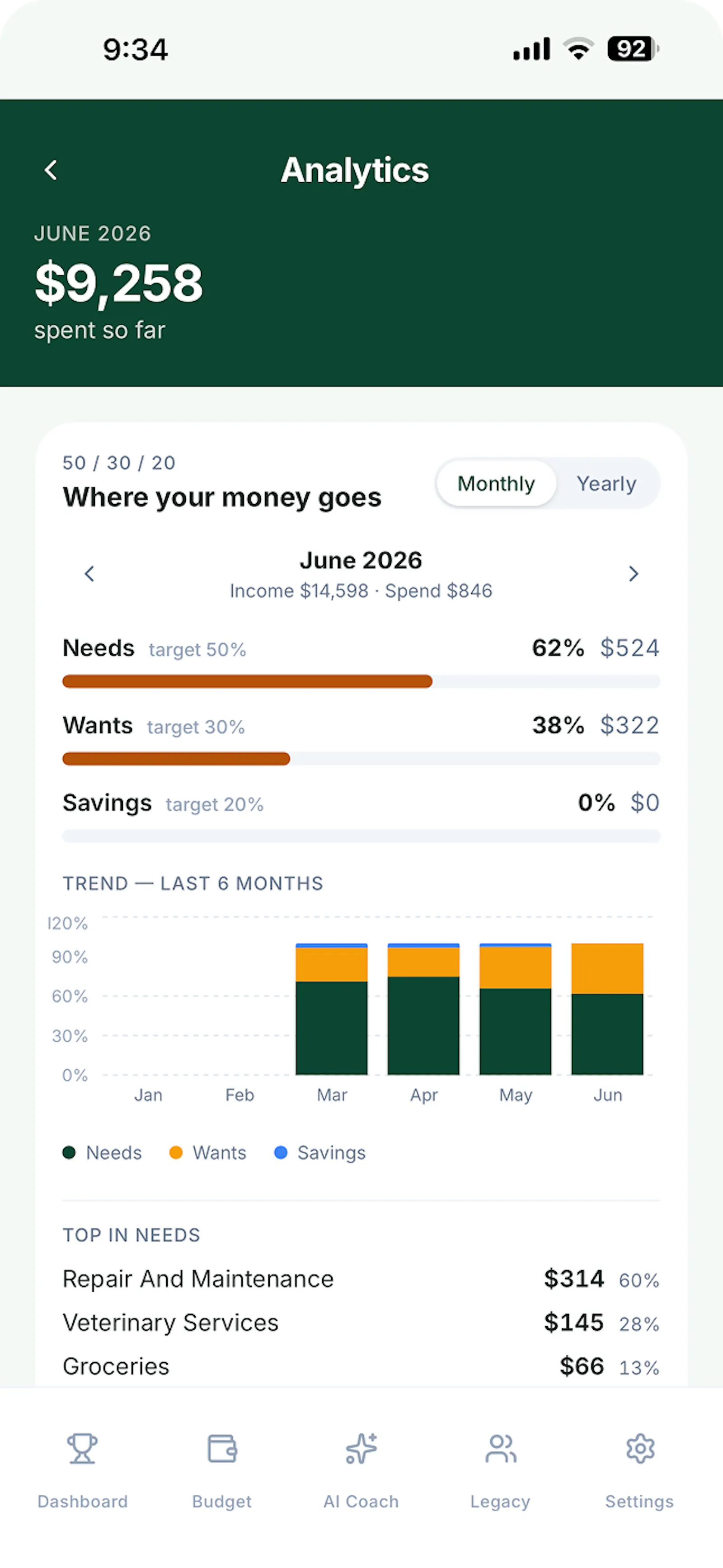Tap the battery indicator in status bar
The height and width of the screenshot is (1568, 723).
pyautogui.click(x=633, y=49)
